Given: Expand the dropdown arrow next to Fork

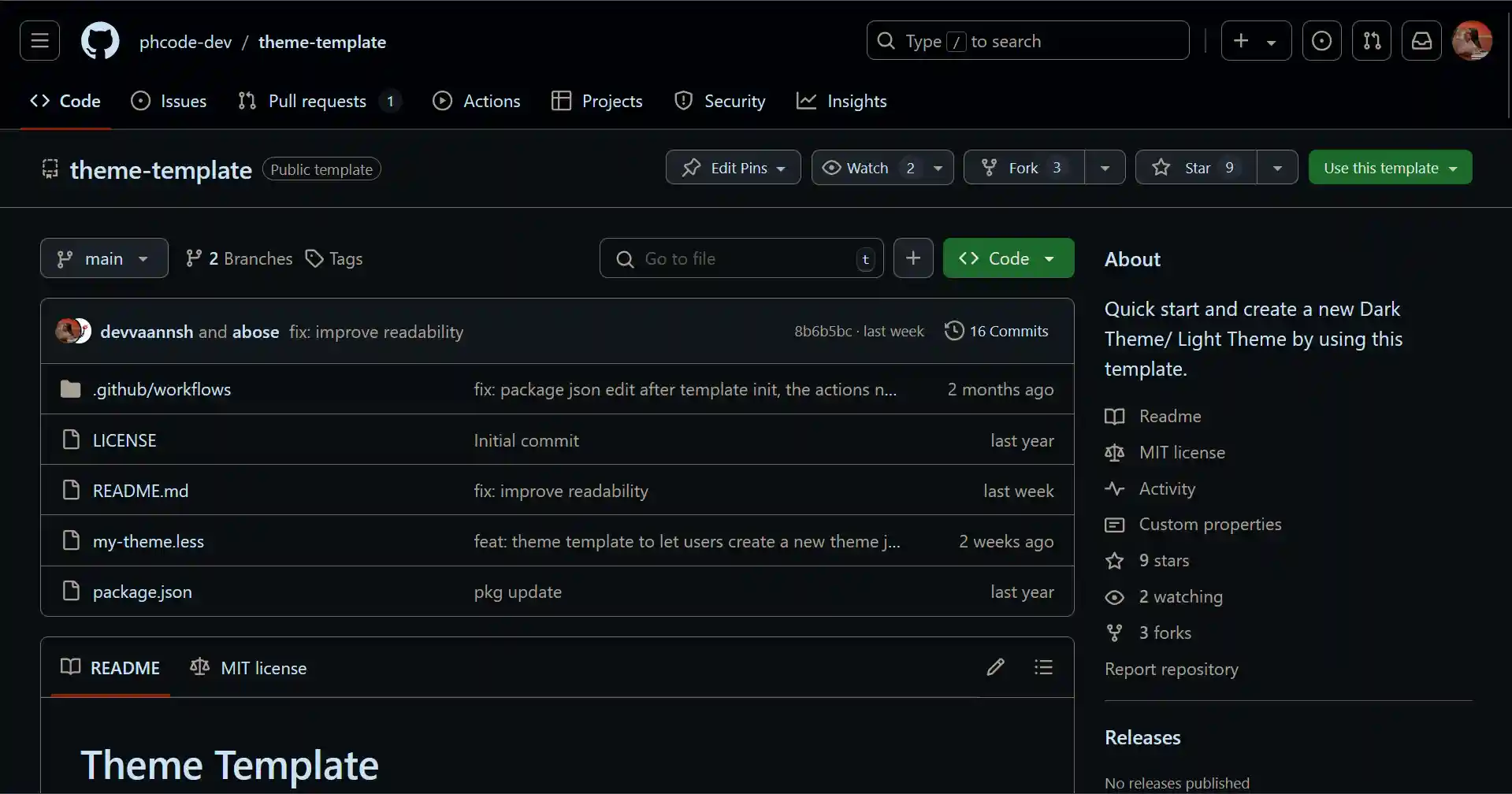Looking at the screenshot, I should pyautogui.click(x=1105, y=167).
